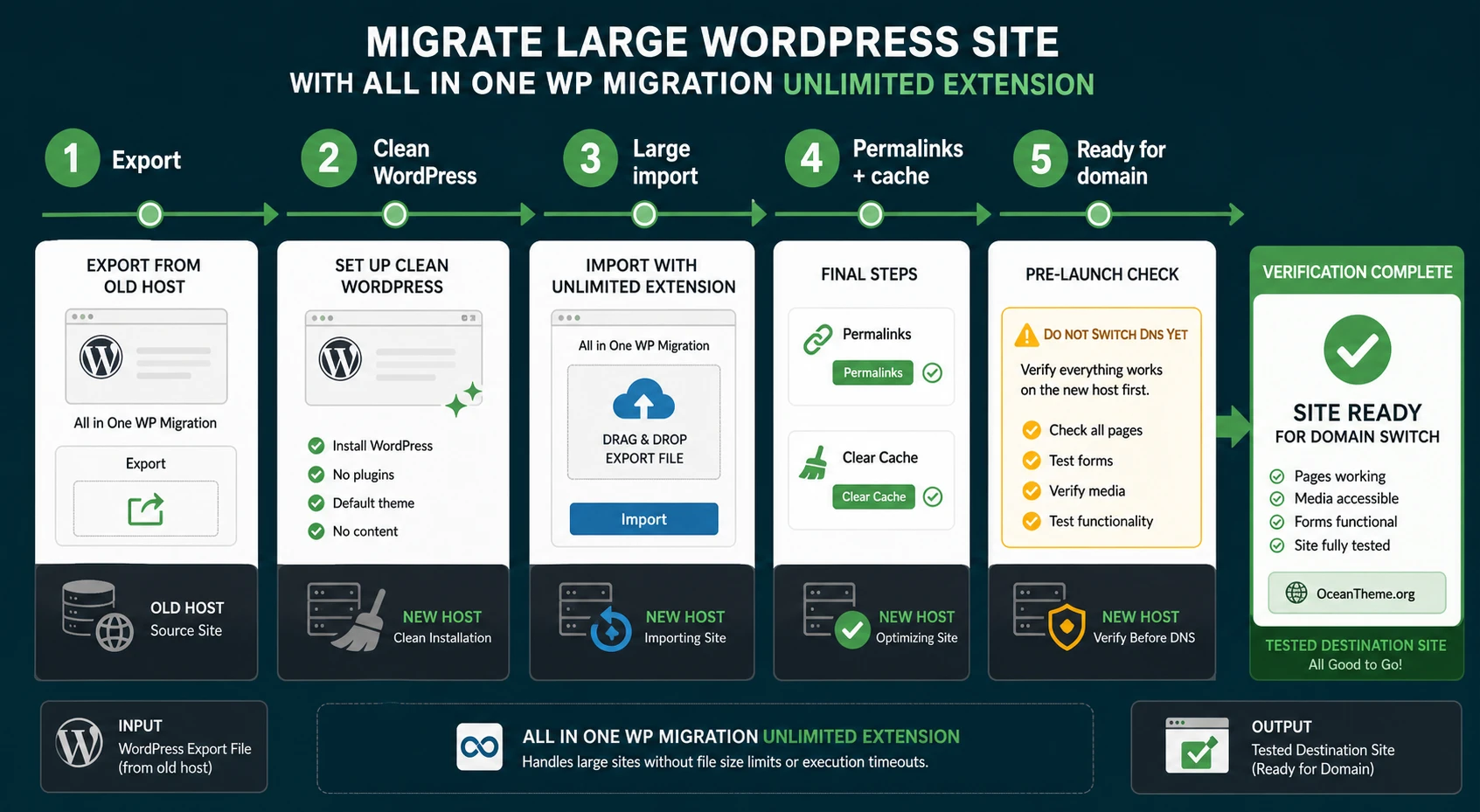Click the Test forms orange checkmark
Viewport: 1480px width, 812px height.
1032,461
